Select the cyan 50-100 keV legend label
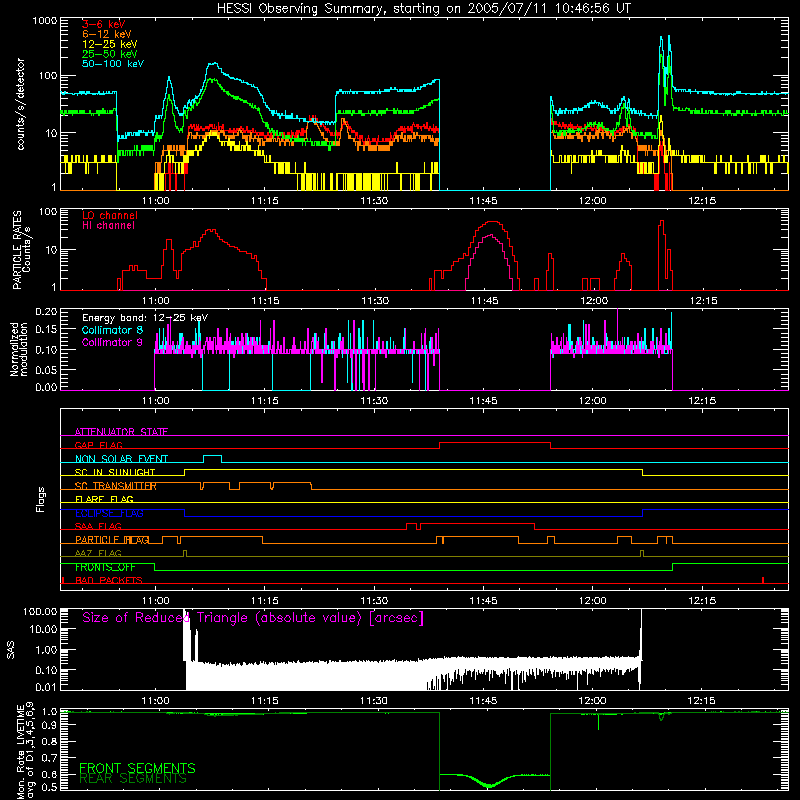800x800 pixels. tap(113, 64)
